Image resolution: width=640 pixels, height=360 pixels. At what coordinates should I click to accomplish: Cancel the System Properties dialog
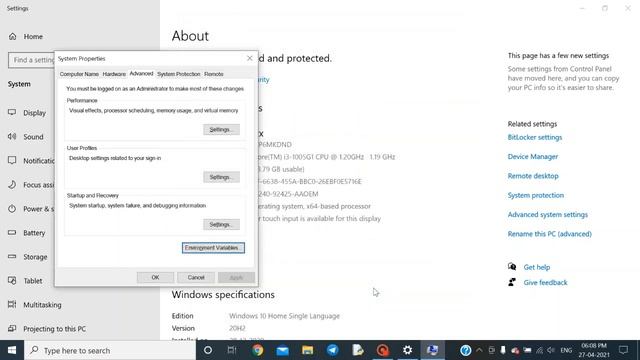[196, 278]
